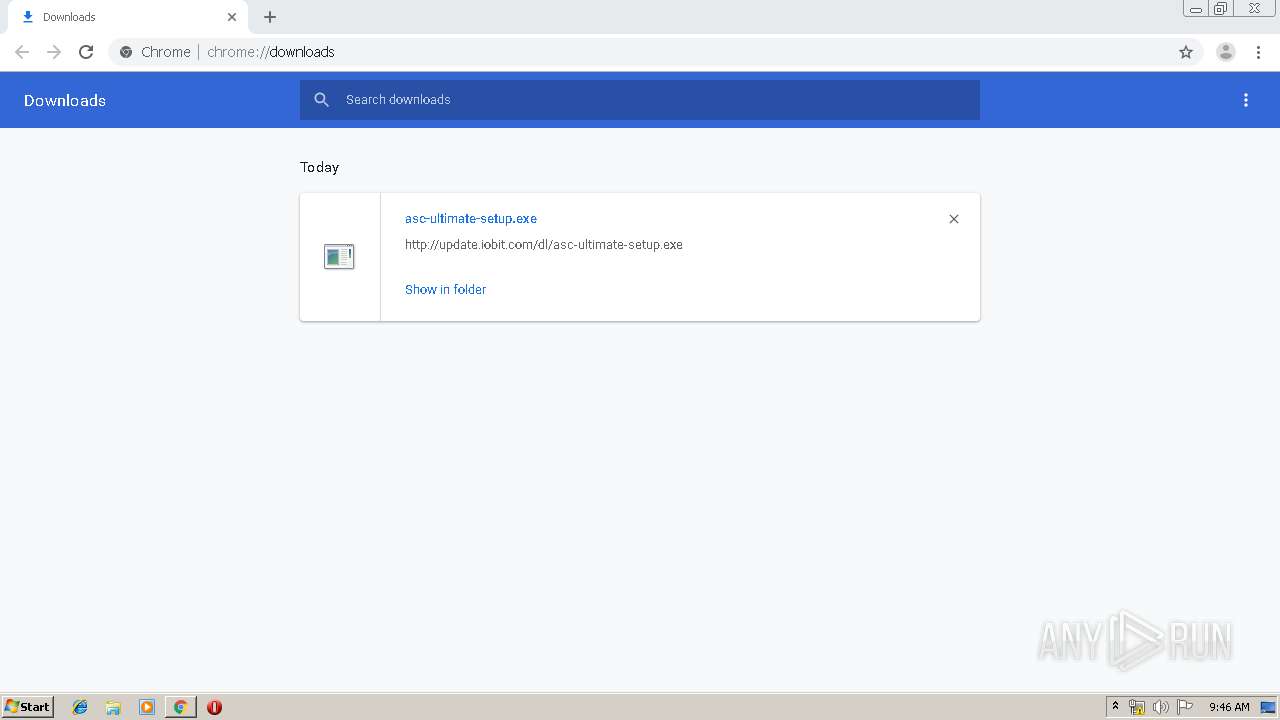Image resolution: width=1280 pixels, height=720 pixels.
Task: Open the Action Center flag icon
Action: pos(1185,707)
